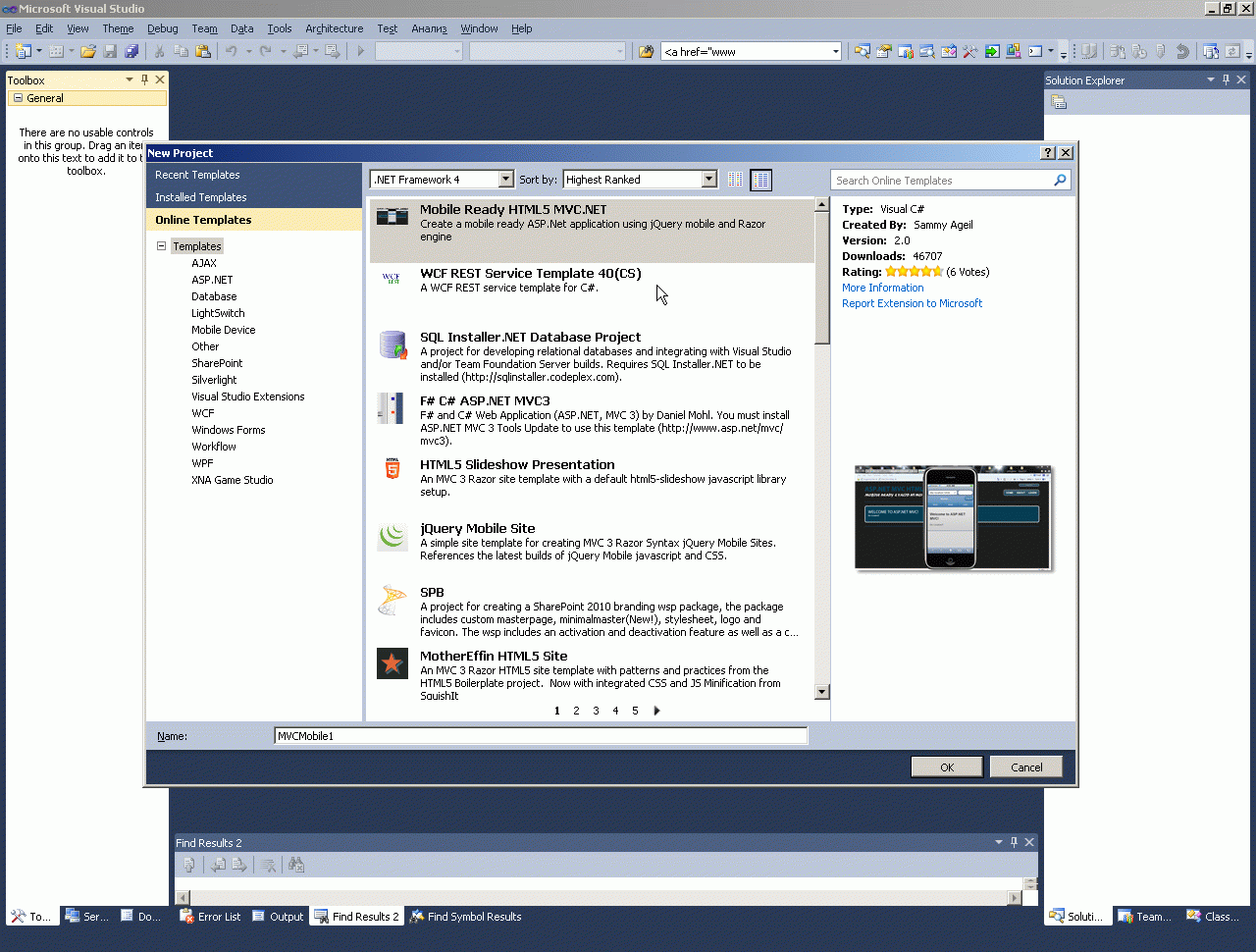Click the toolbar icon in Solution Explorer panel
This screenshot has height=952, width=1256.
1059,101
